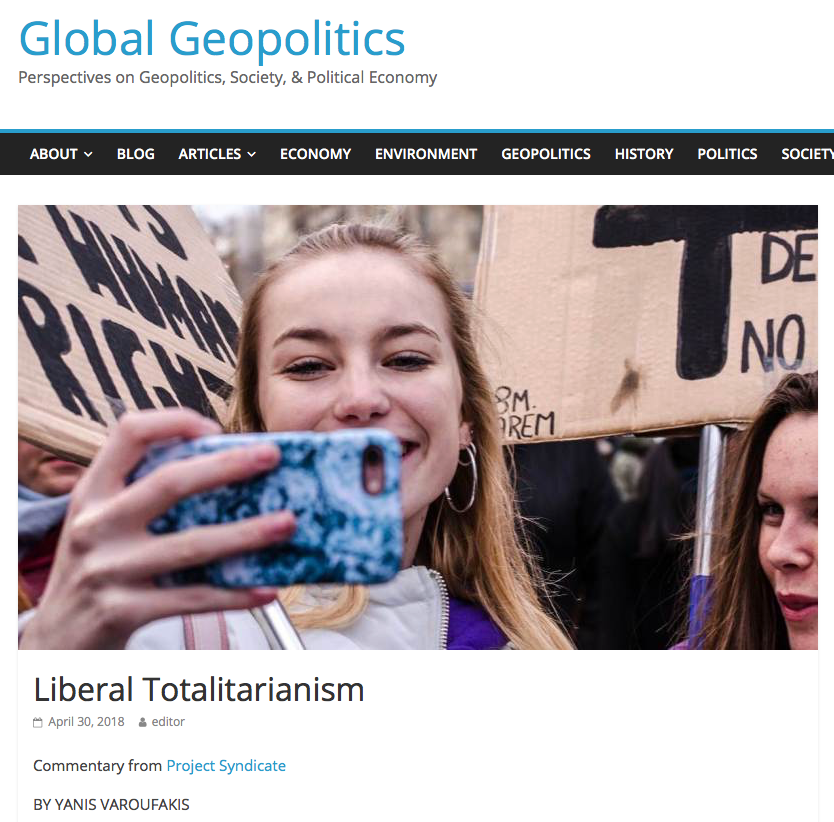Expand the ARTICLES menu chevron
Image resolution: width=834 pixels, height=822 pixels.
pyautogui.click(x=252, y=154)
